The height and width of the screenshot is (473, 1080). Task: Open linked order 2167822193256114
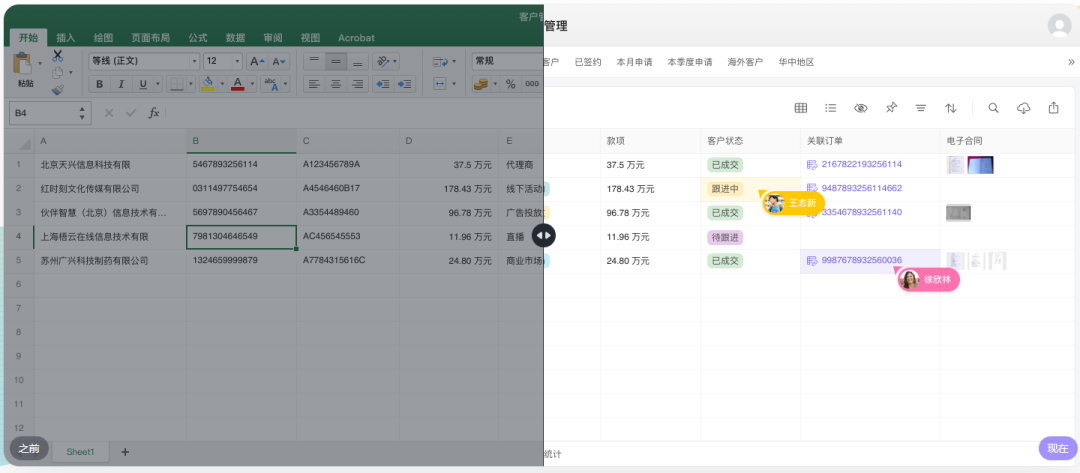[861, 164]
